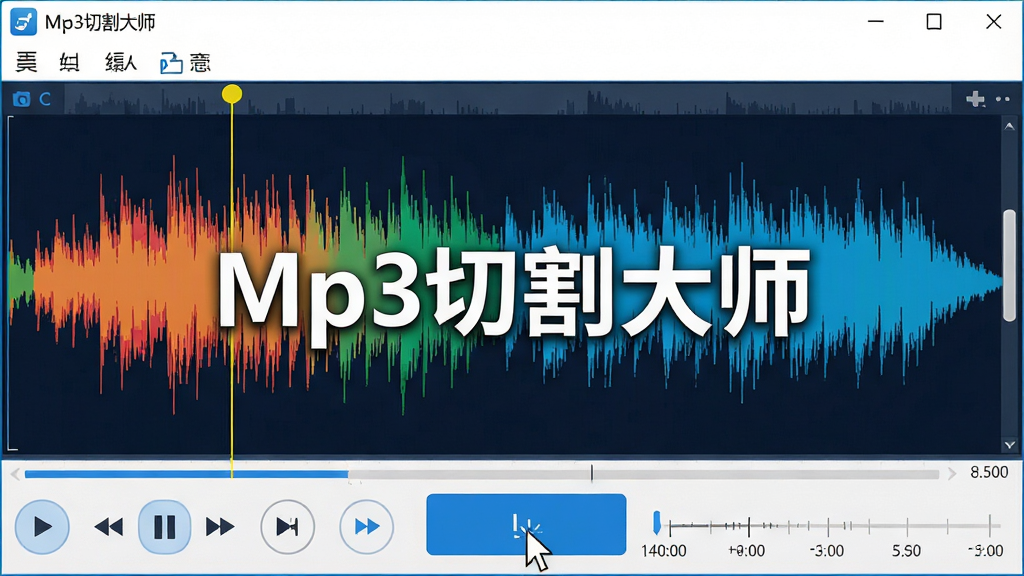Pause playback with the pause button
Image resolution: width=1024 pixels, height=576 pixels.
pyautogui.click(x=165, y=526)
